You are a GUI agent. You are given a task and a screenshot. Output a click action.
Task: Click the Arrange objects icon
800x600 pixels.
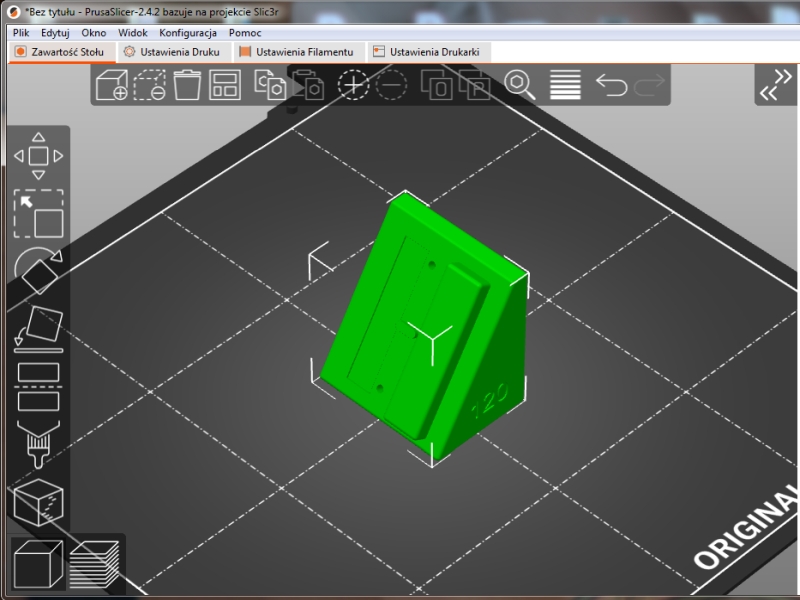(226, 85)
